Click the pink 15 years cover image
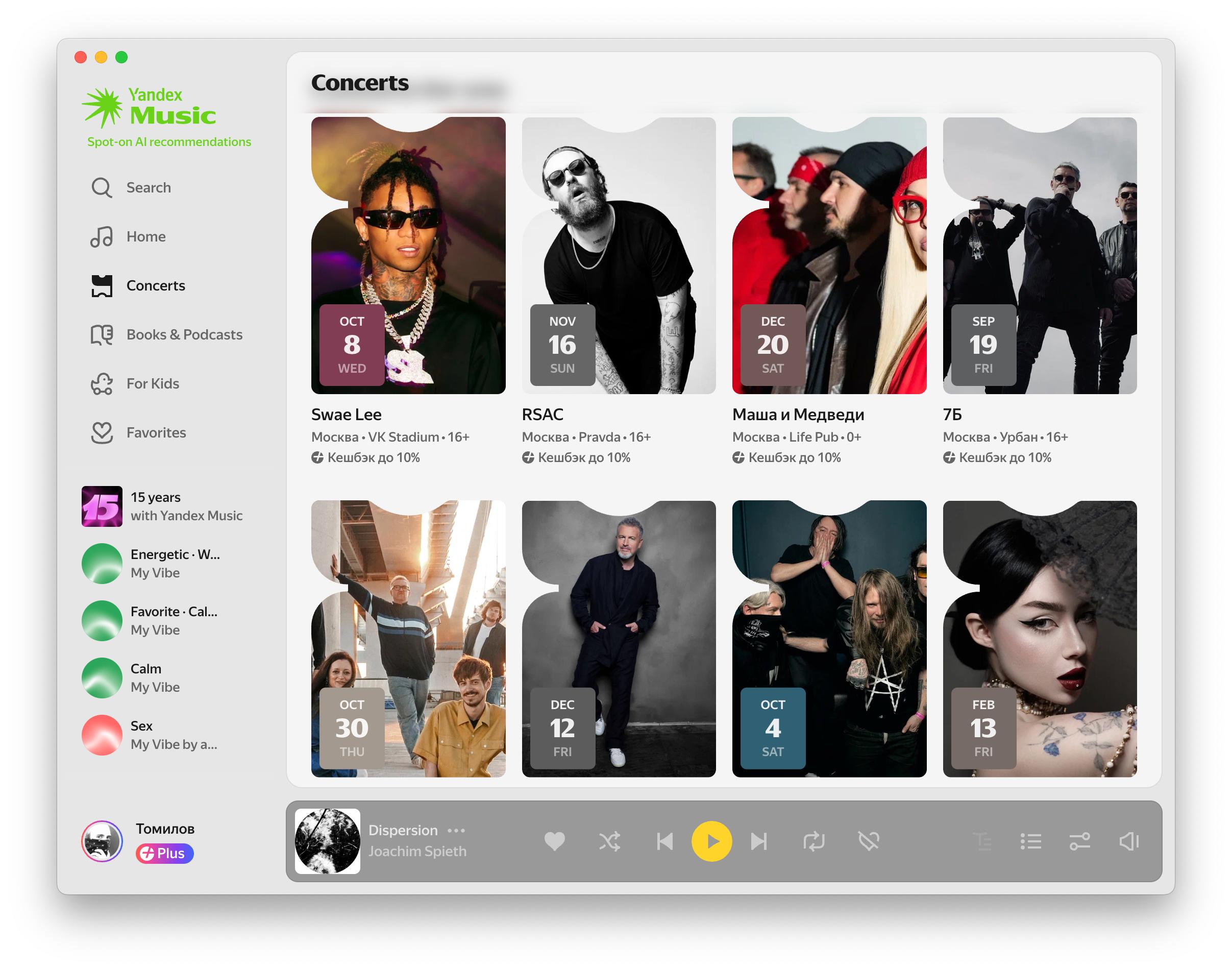1232x970 pixels. (x=102, y=506)
